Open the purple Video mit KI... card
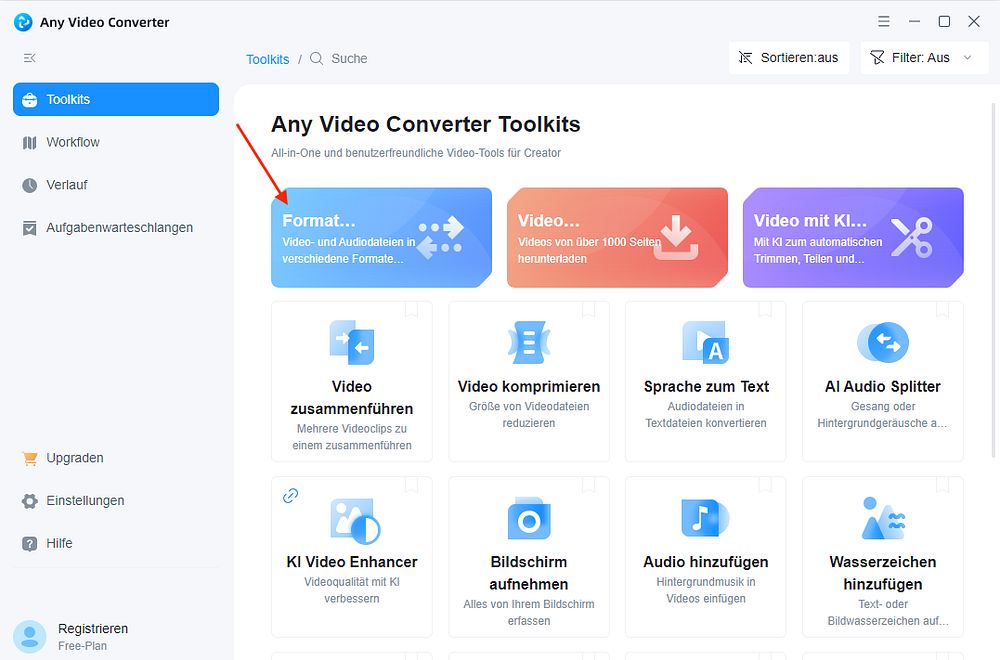The width and height of the screenshot is (1000, 660). tap(853, 237)
